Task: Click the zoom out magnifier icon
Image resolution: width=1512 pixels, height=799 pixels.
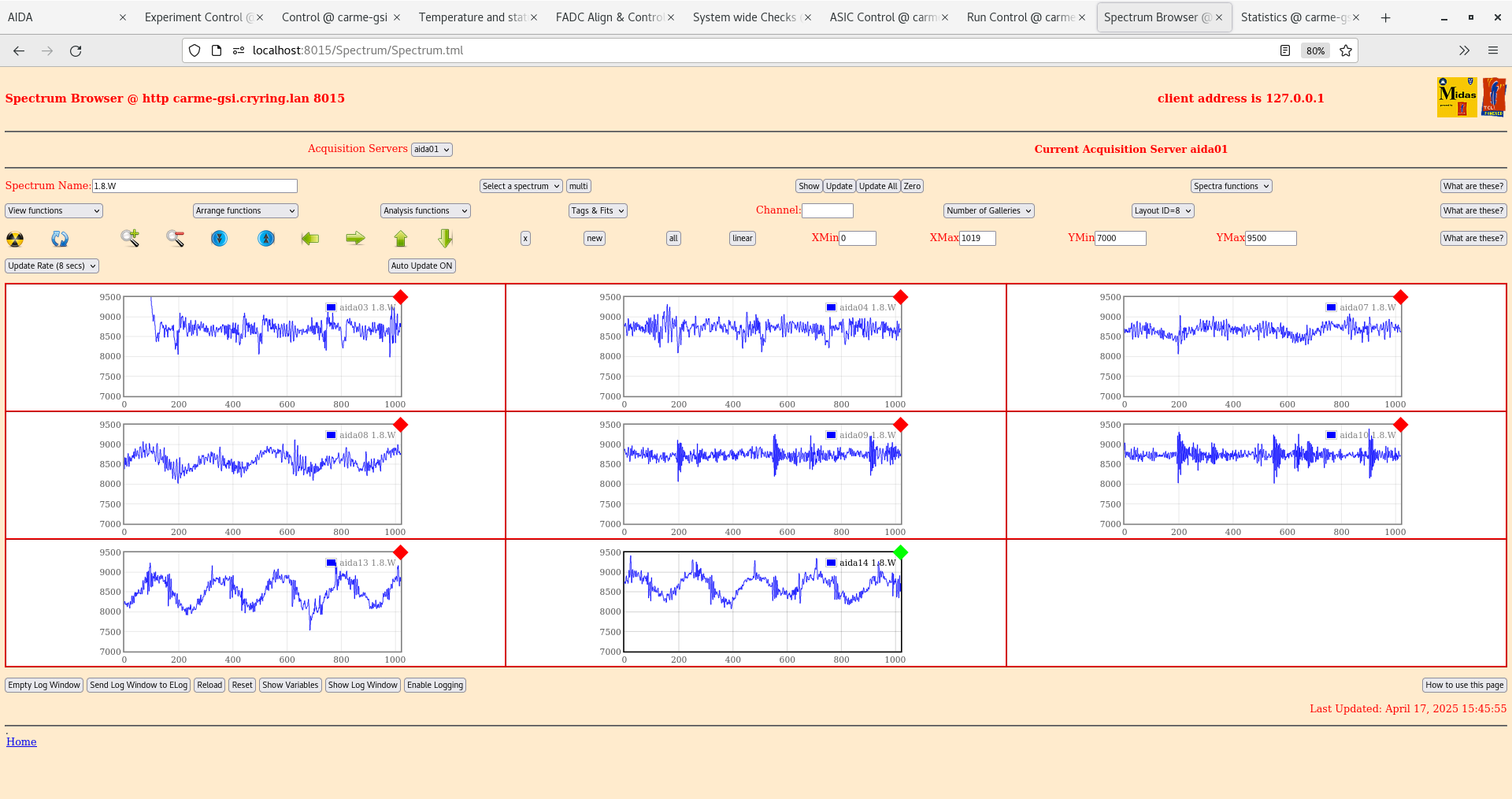Action: point(175,238)
